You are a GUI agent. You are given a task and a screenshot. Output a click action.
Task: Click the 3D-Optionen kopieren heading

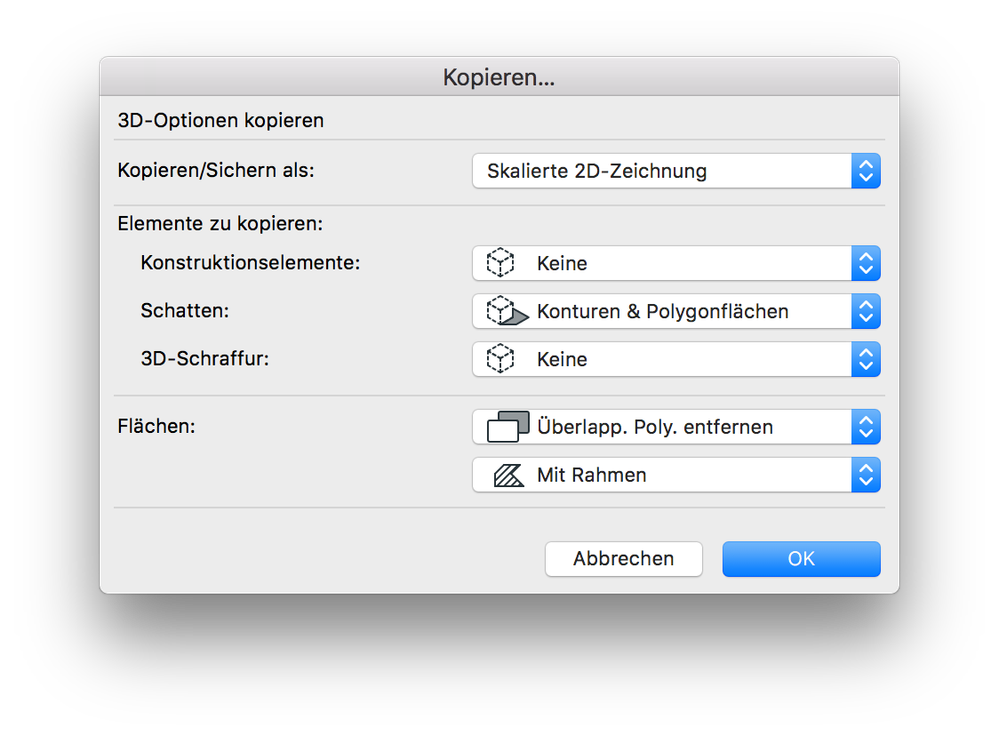click(221, 121)
